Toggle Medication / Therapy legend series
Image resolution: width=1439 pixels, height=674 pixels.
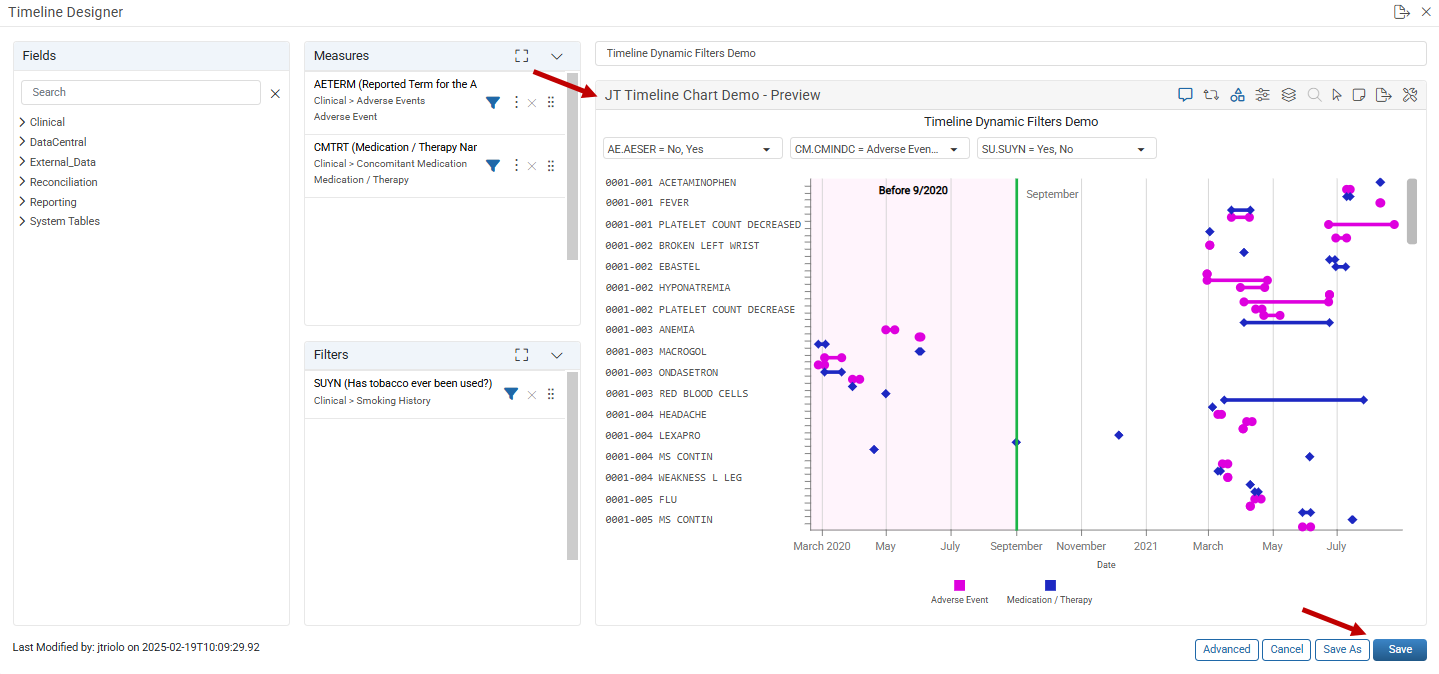1049,591
